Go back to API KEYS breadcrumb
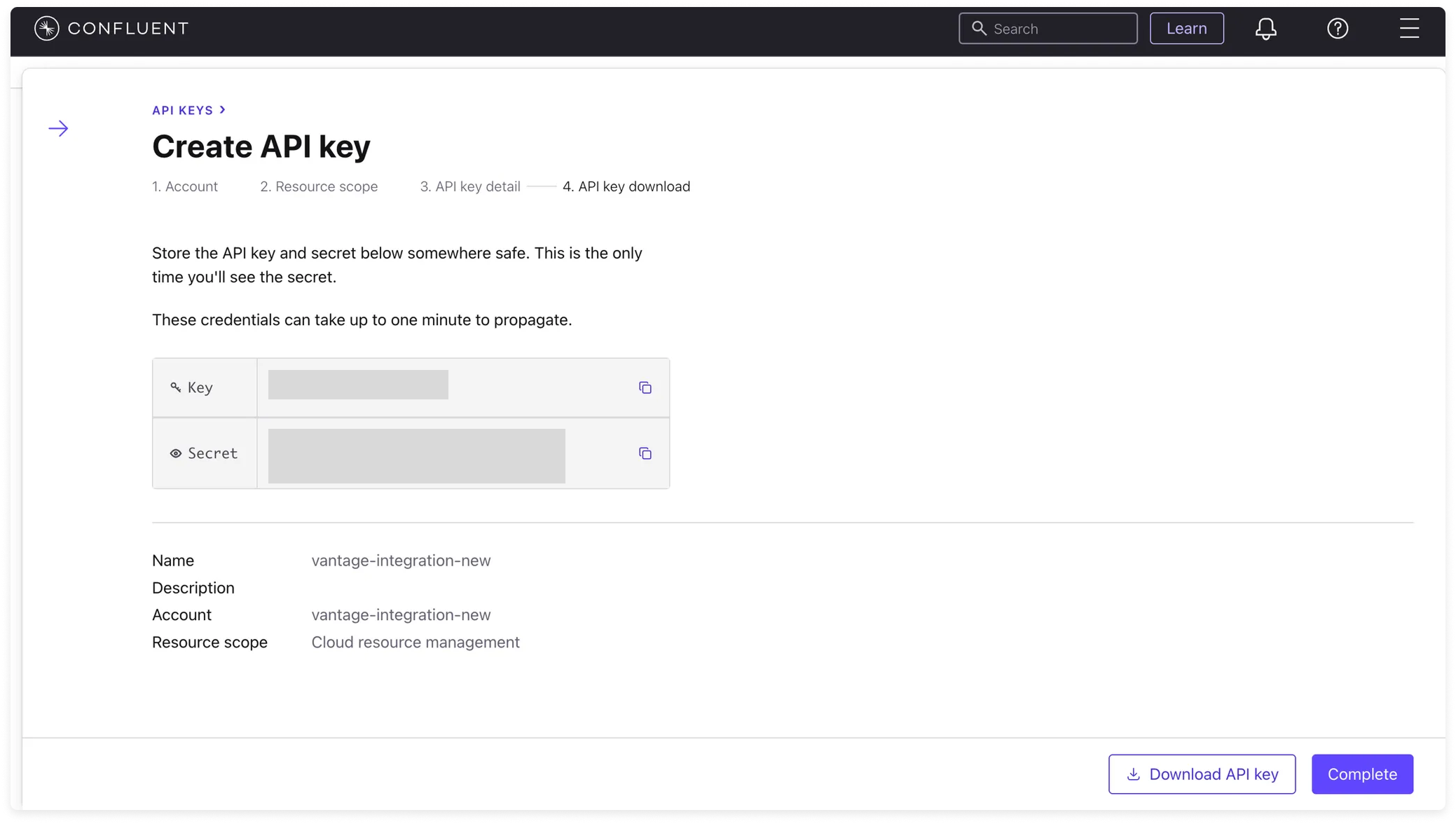1456x824 pixels. pyautogui.click(x=182, y=110)
